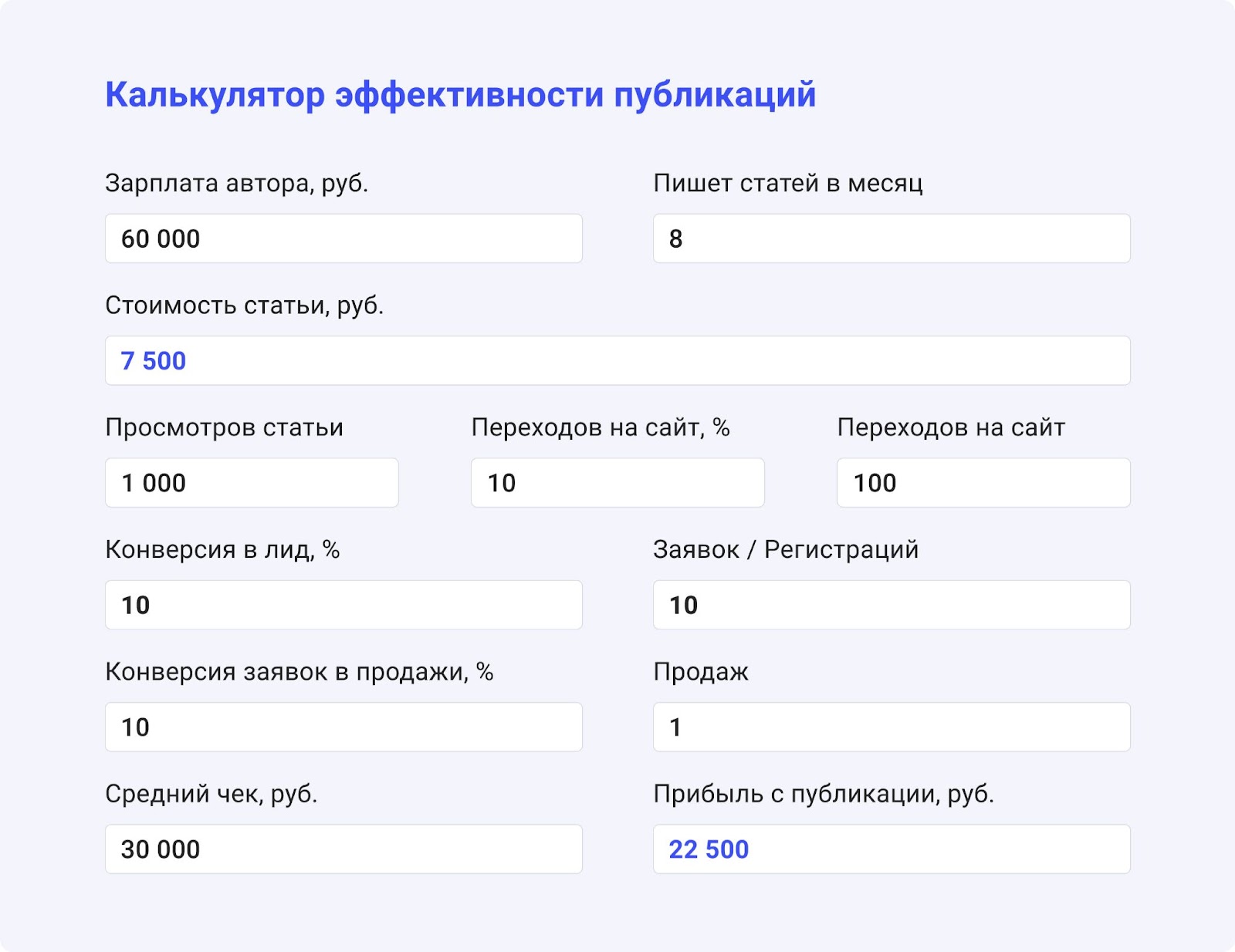Click the Калькулятор эффективности публикаций heading
Viewport: 1235px width, 952px height.
pyautogui.click(x=461, y=96)
